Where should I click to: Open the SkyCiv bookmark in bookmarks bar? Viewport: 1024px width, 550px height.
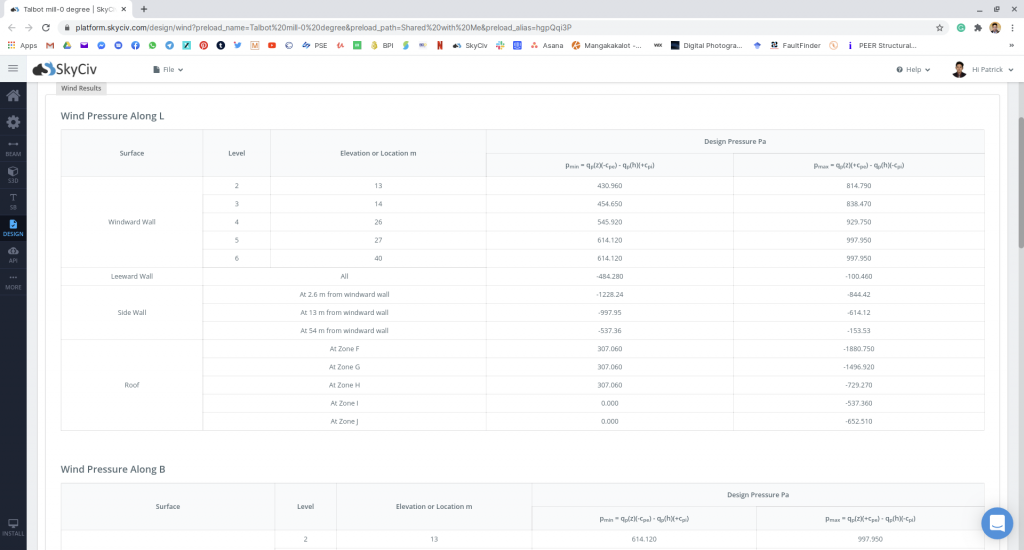[470, 45]
